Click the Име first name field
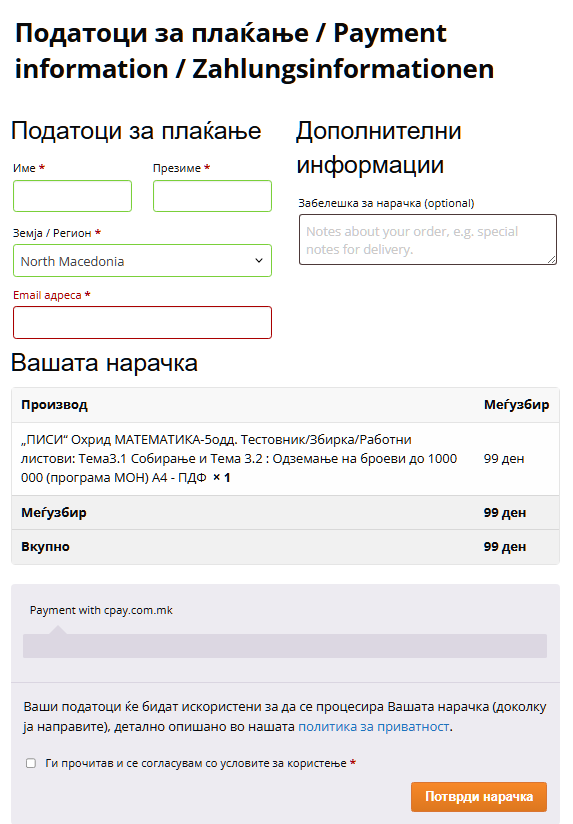 pyautogui.click(x=73, y=196)
